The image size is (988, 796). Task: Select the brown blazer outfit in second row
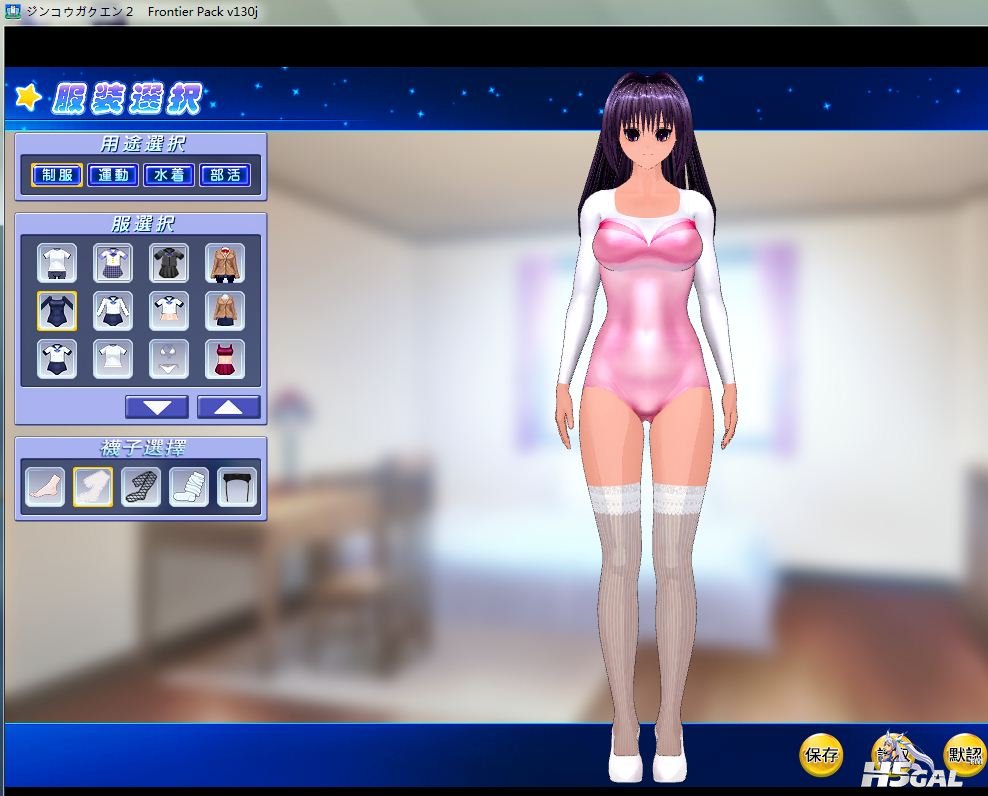pos(225,311)
